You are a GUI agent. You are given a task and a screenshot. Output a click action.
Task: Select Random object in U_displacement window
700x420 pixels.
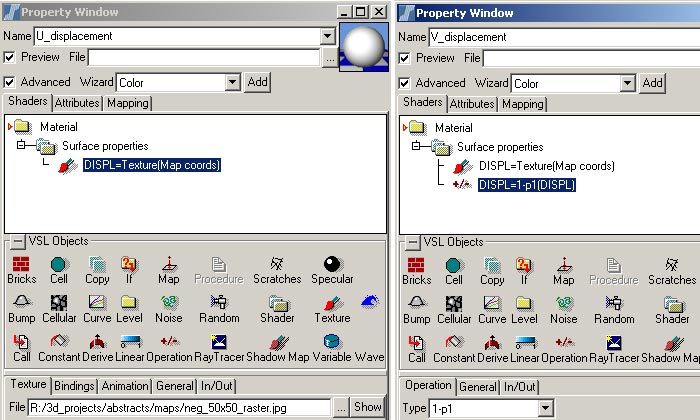tap(219, 310)
